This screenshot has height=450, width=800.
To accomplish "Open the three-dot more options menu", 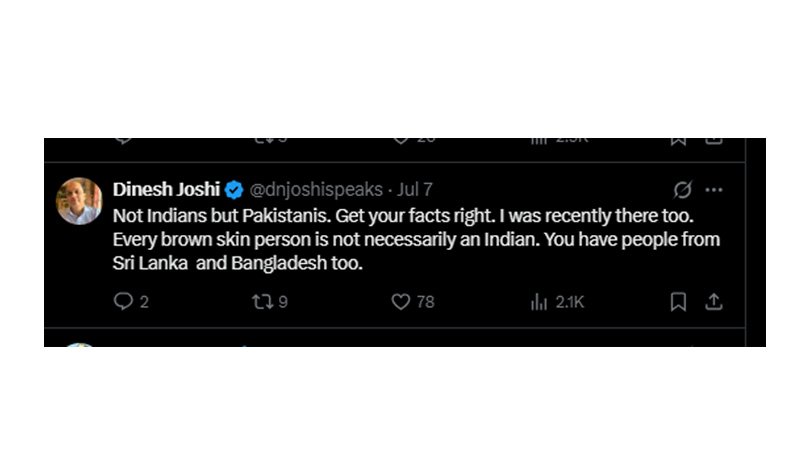I will coord(713,190).
